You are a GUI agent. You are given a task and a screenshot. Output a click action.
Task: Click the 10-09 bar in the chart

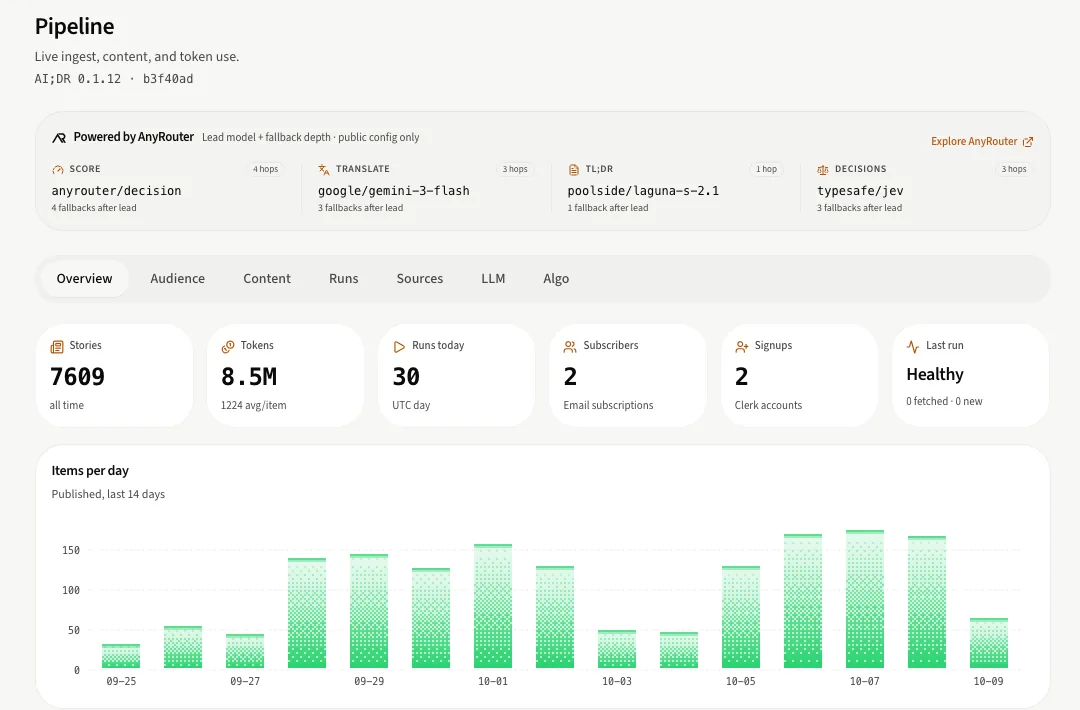988,643
